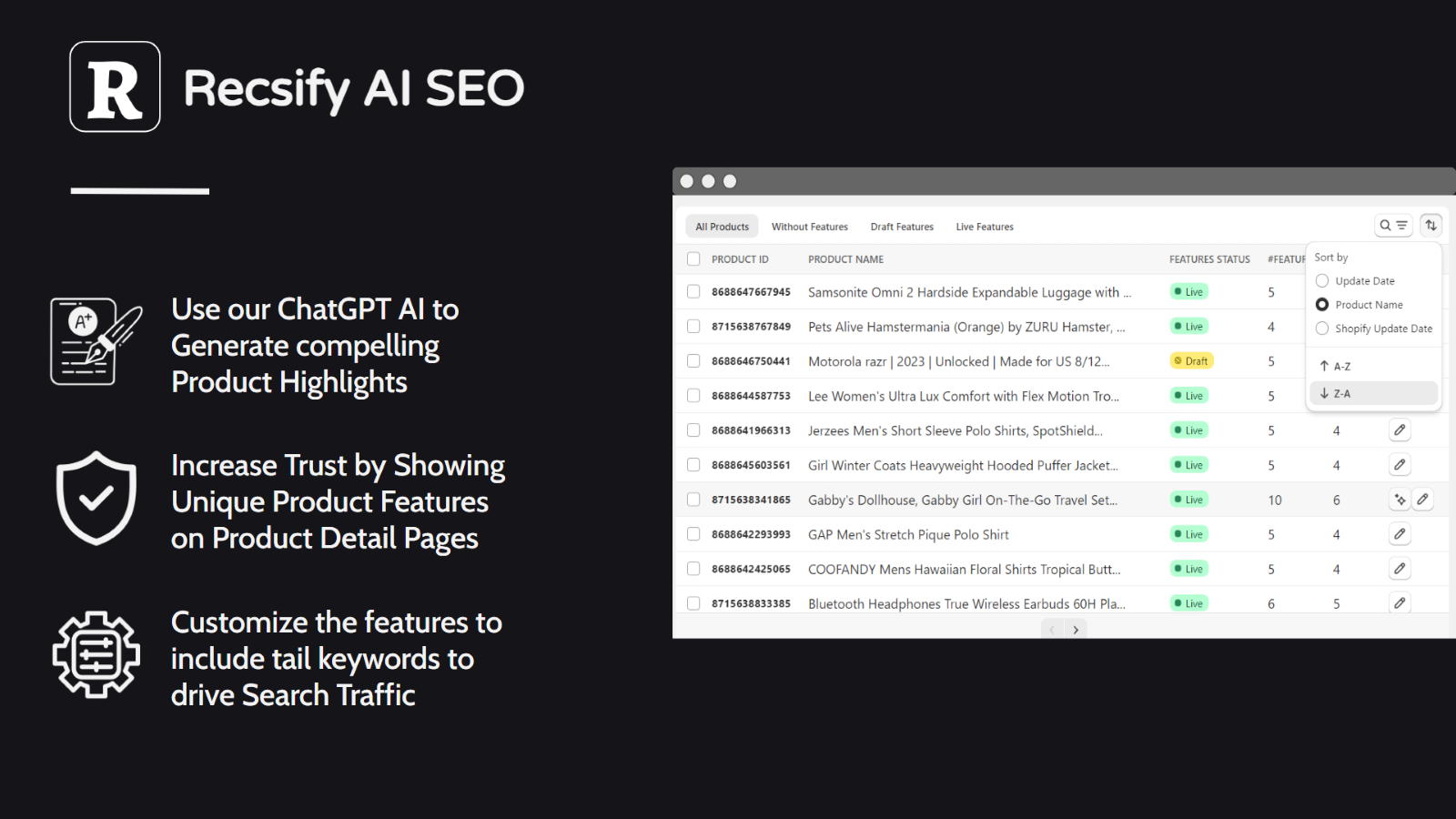Check the COOFANDY Hawaiian shirt row
The image size is (1456, 819).
(x=693, y=569)
